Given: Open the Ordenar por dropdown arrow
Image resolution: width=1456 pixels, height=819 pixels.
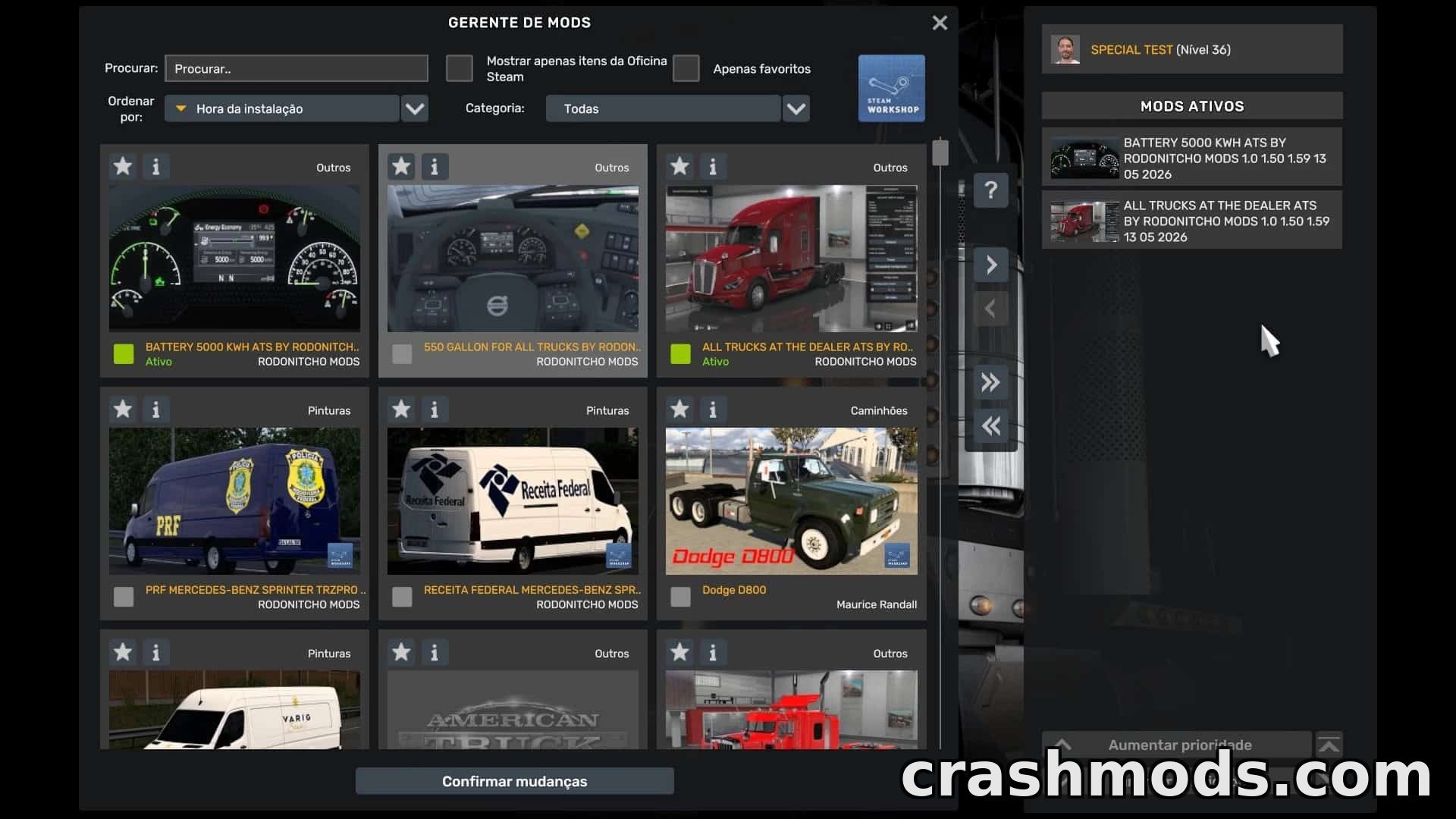Looking at the screenshot, I should point(415,108).
